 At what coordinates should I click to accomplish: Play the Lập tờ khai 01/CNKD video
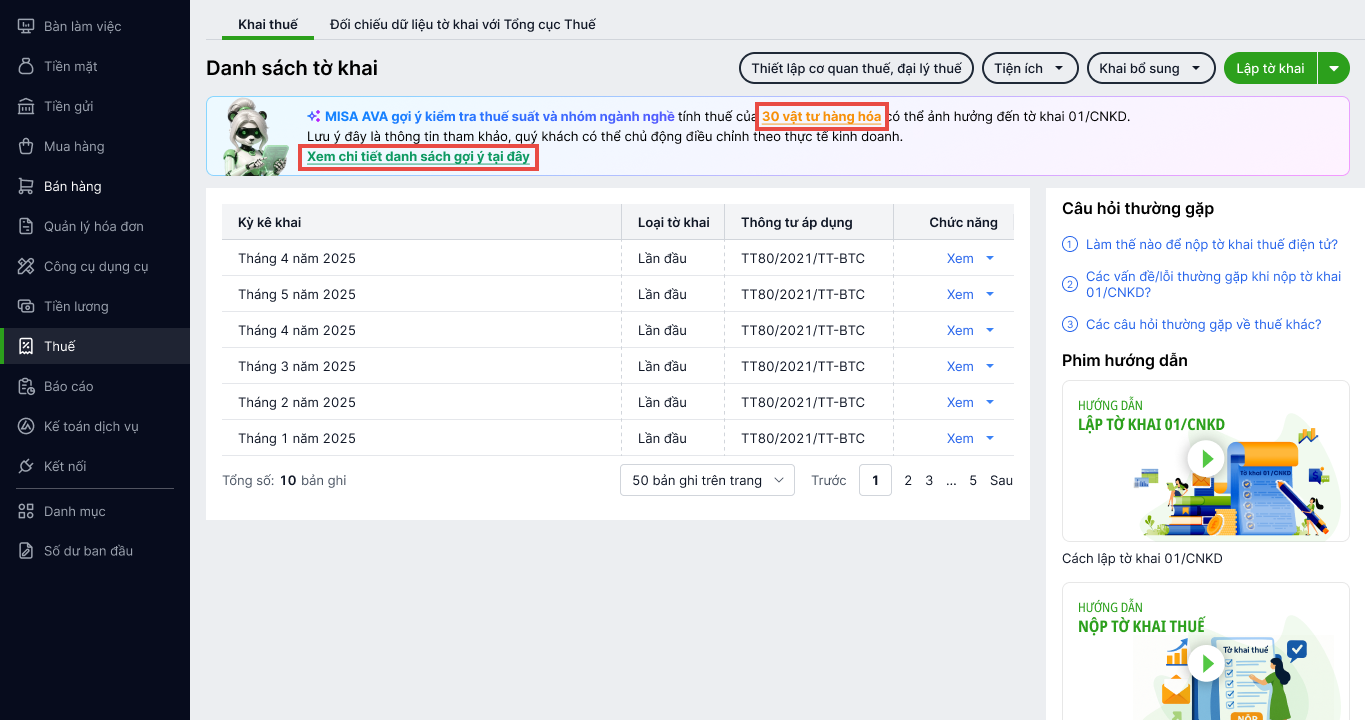(x=1206, y=459)
